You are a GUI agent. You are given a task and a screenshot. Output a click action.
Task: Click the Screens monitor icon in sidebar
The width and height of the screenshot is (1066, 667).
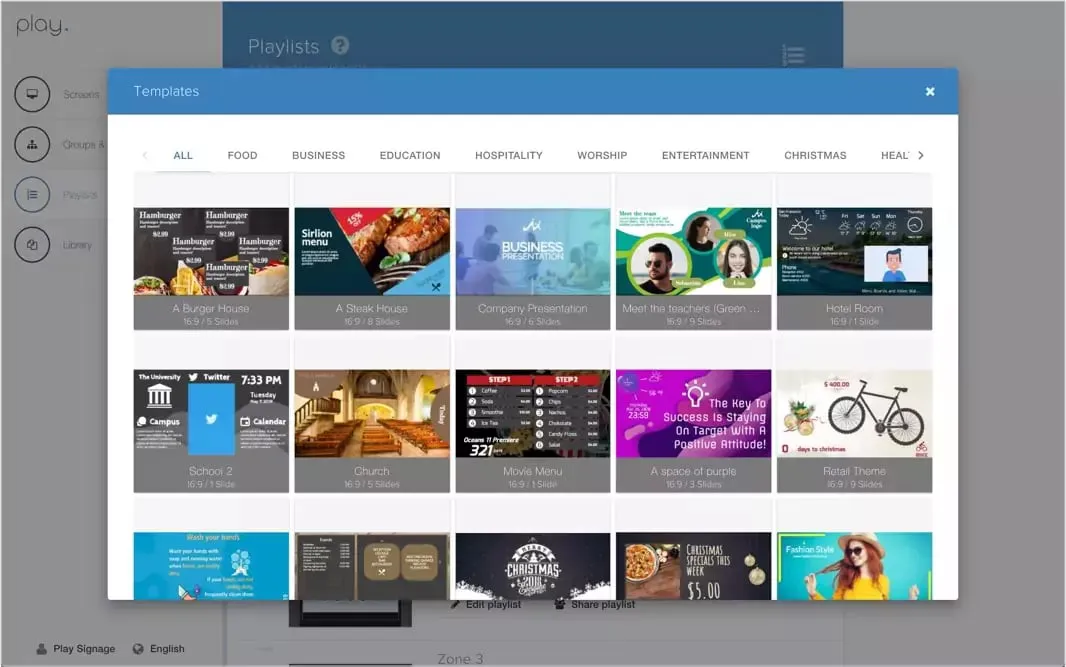(32, 94)
